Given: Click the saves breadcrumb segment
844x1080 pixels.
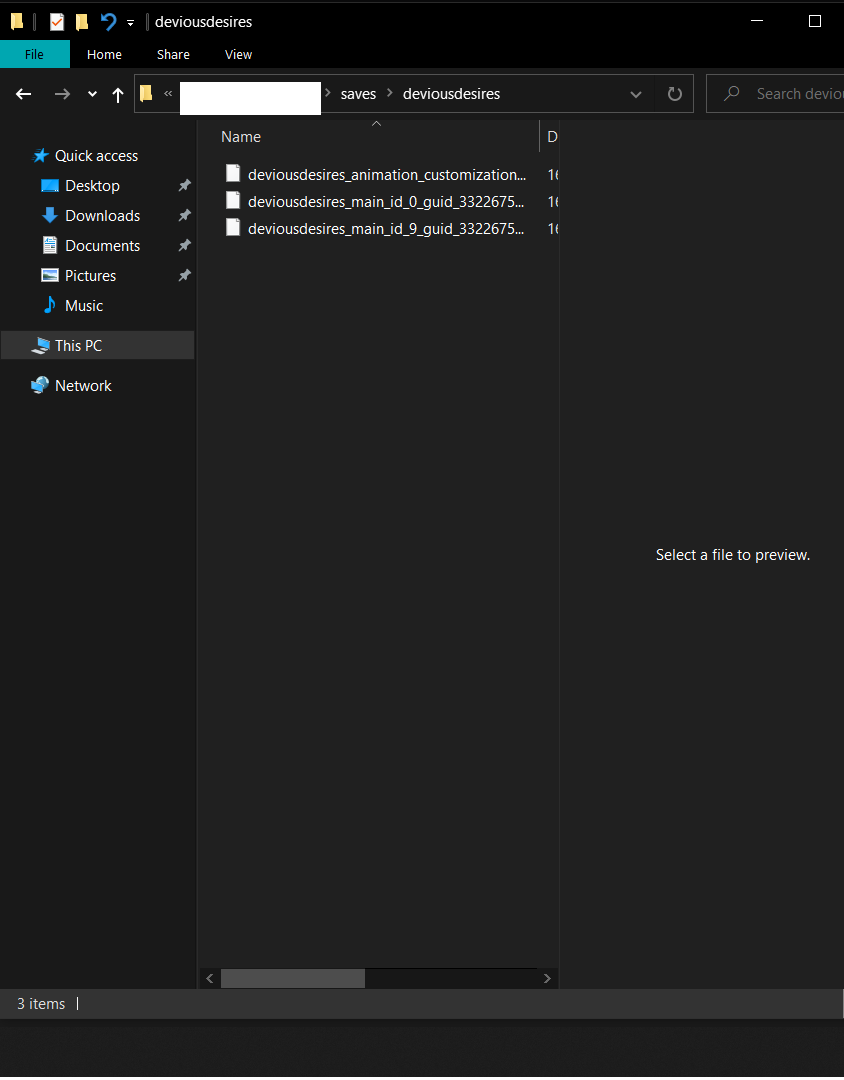Looking at the screenshot, I should coord(358,94).
